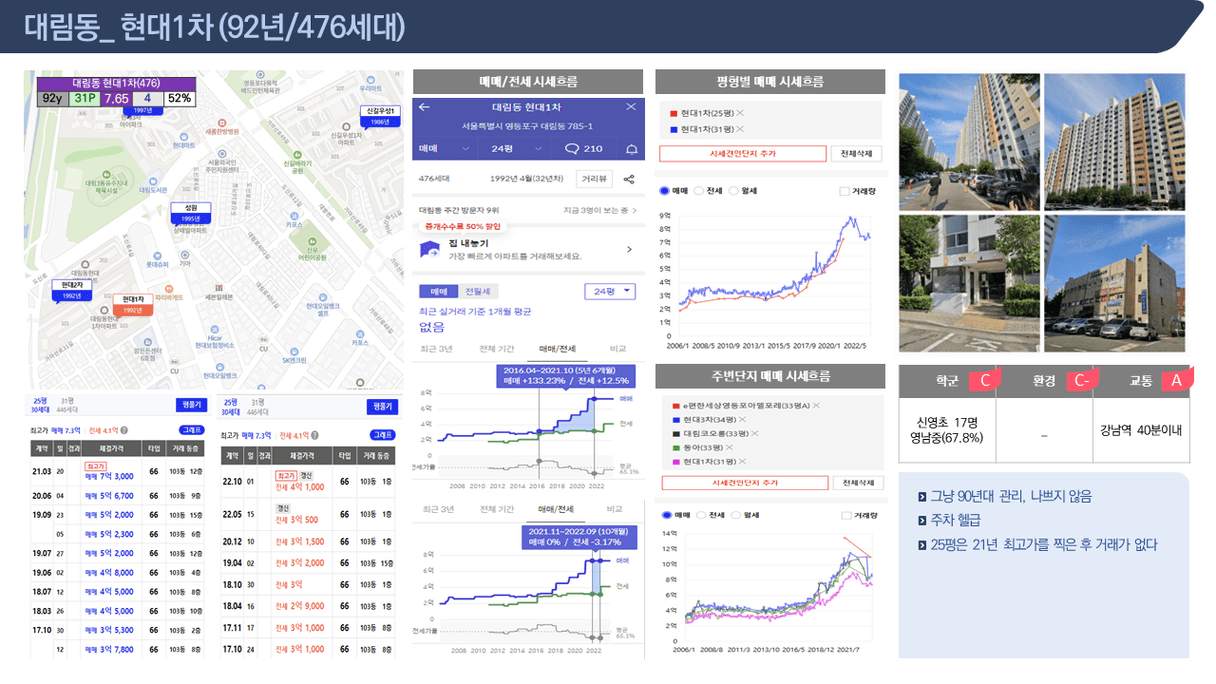The width and height of the screenshot is (1216, 684).
Task: Click the 전세 4억 1,000 record dated 22.10
Action: point(310,482)
